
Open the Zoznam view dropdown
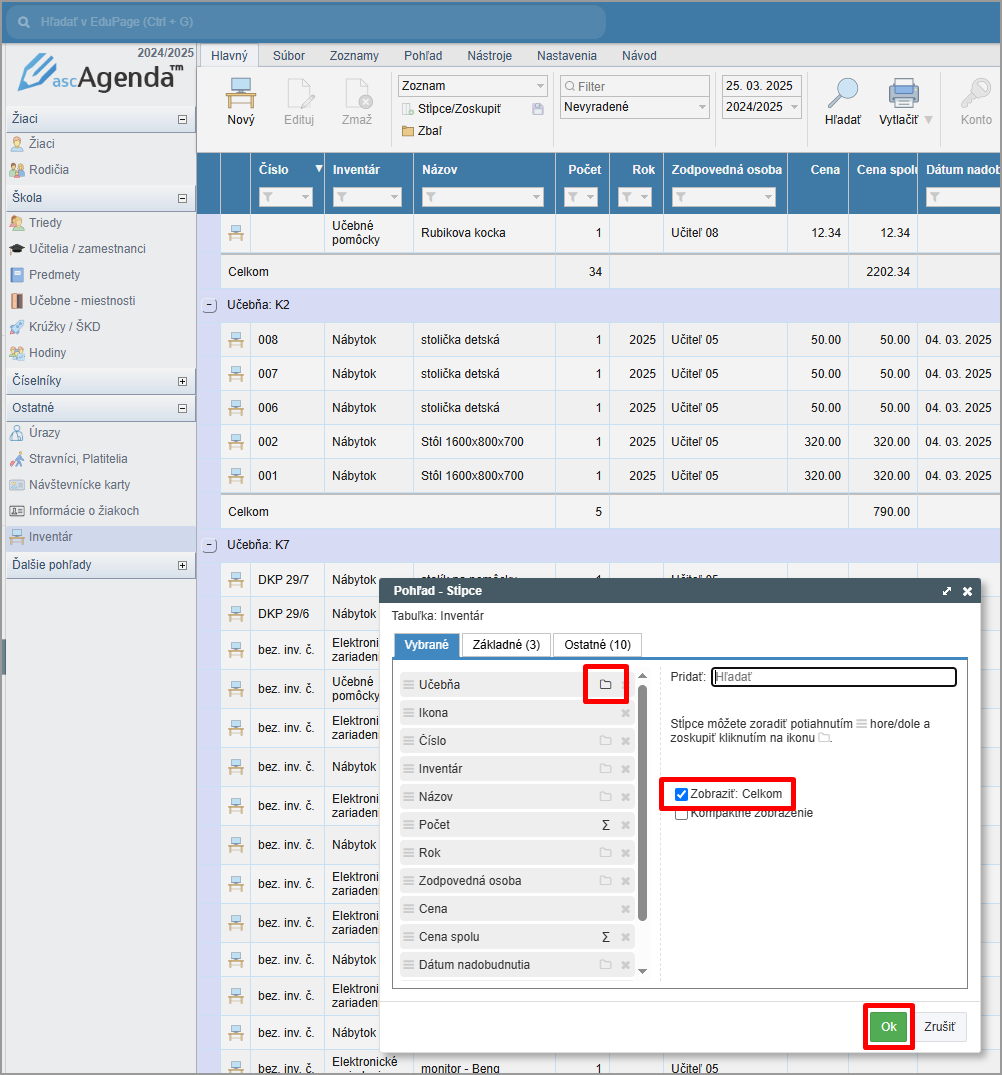click(541, 86)
